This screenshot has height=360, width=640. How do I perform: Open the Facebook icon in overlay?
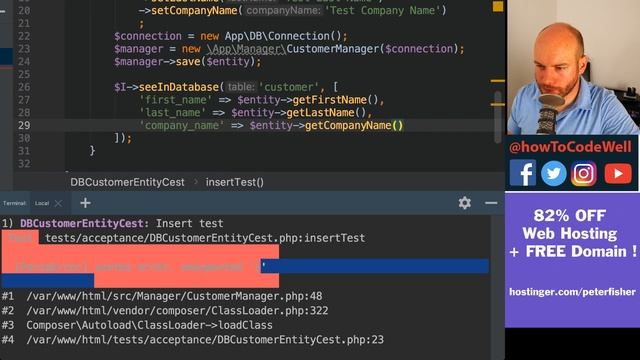pos(522,173)
